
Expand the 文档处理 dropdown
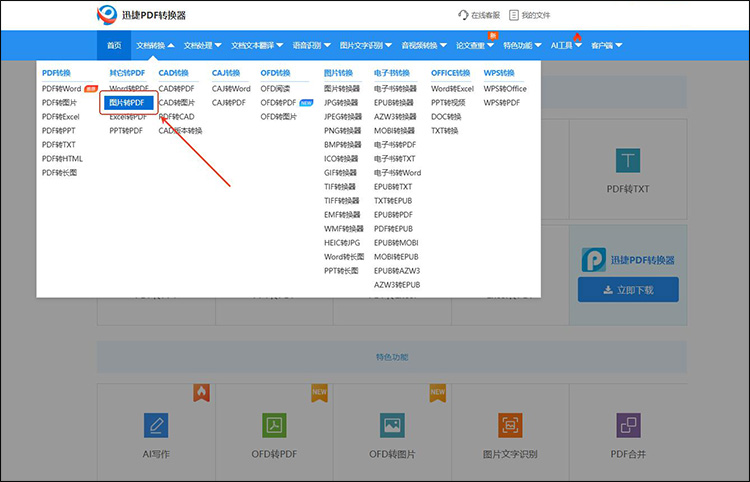click(x=202, y=45)
